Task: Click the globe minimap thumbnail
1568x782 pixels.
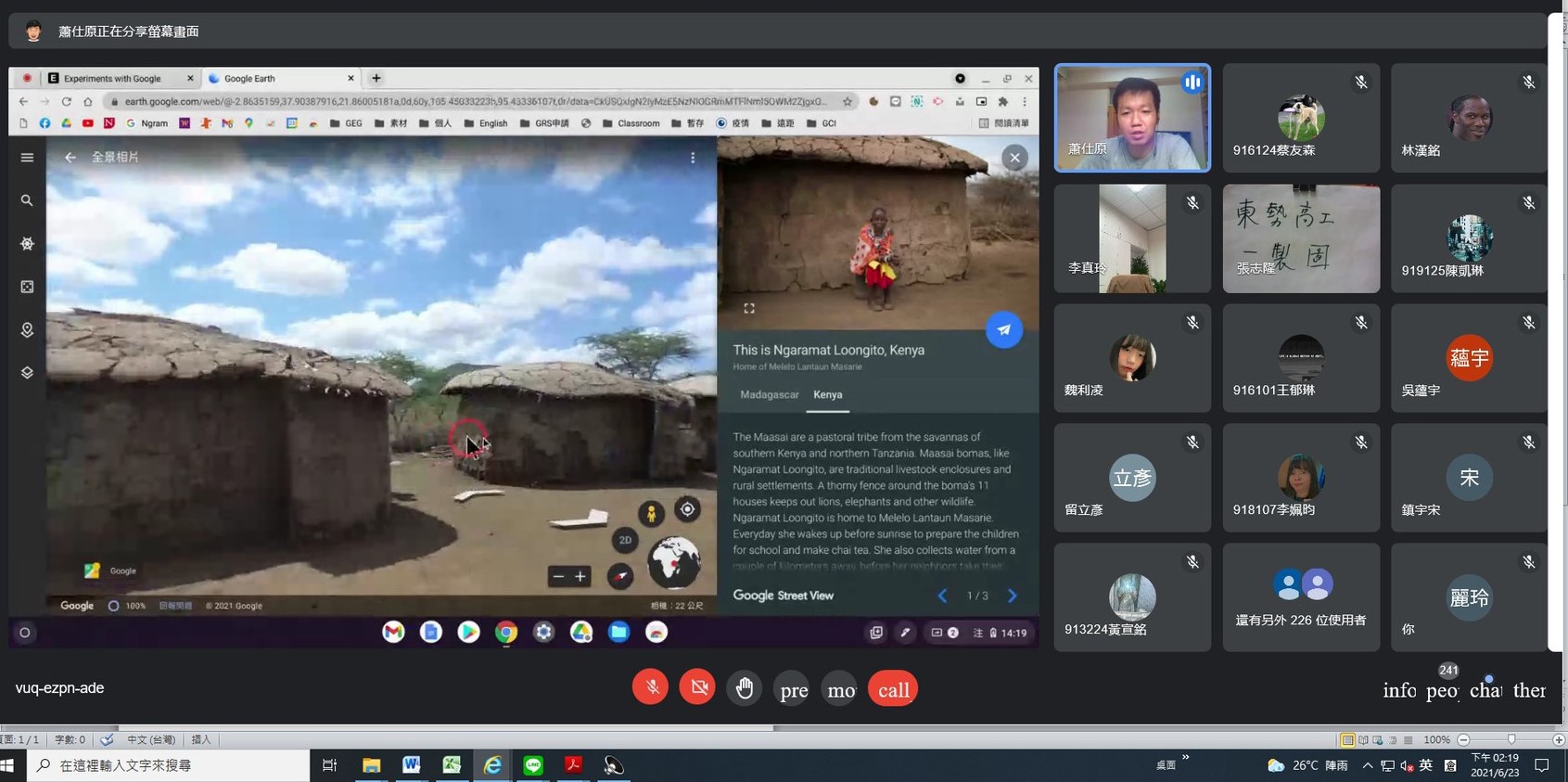Action: 673,562
